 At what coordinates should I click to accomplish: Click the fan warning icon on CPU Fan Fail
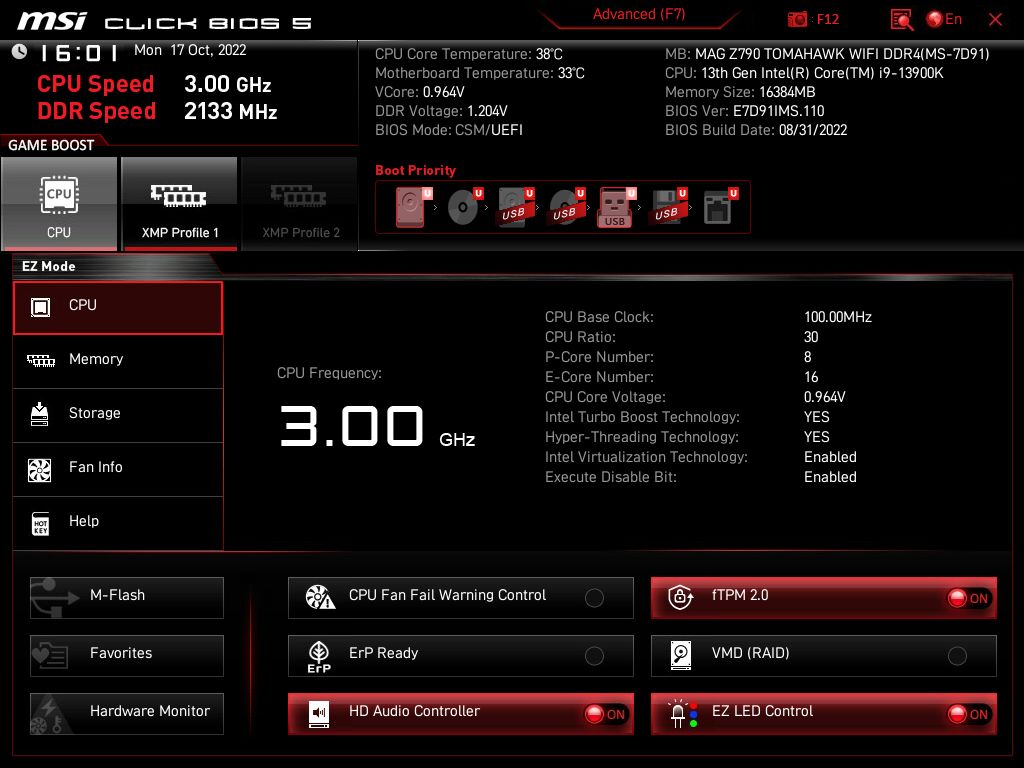coord(320,597)
